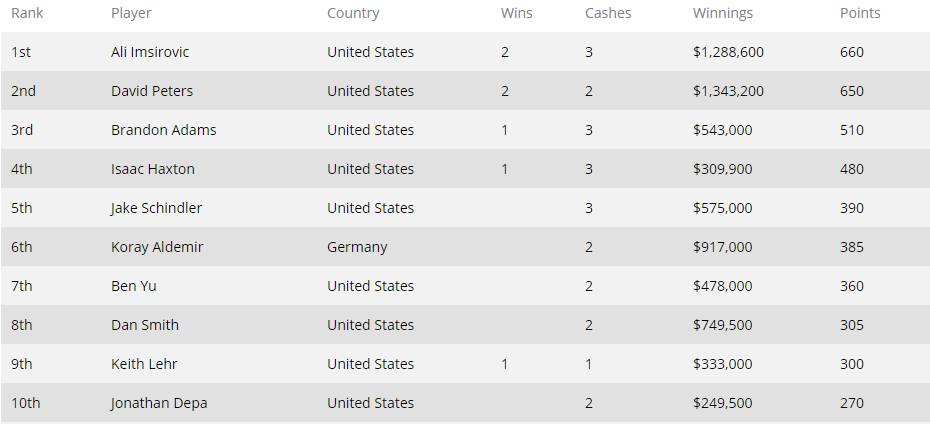Viewport: 930px width, 424px height.
Task: Click the Player column header
Action: coord(131,13)
